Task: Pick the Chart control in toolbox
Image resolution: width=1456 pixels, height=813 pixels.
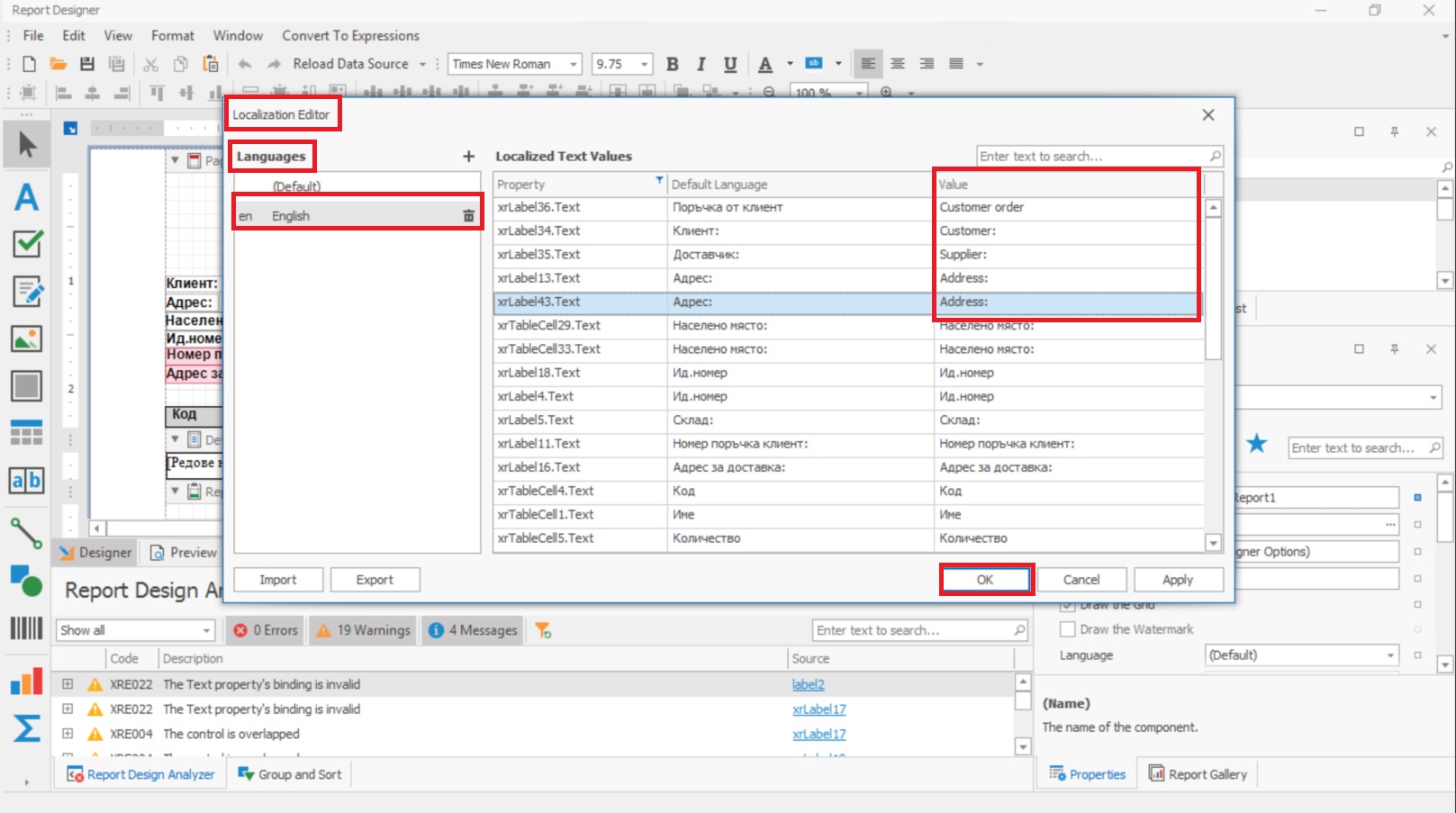Action: coord(26,682)
